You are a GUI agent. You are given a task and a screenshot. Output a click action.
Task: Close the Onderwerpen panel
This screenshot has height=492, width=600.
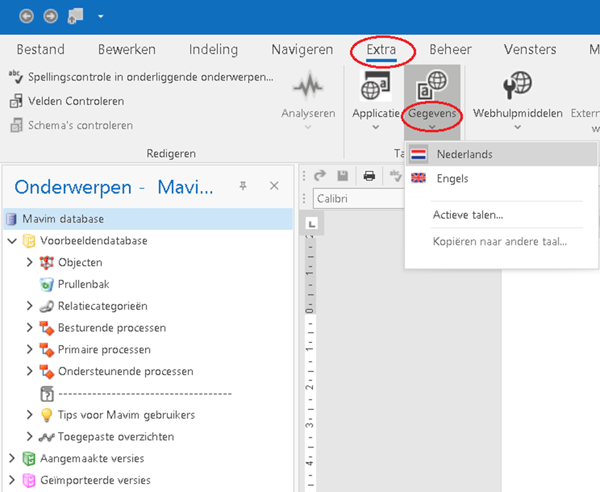(275, 186)
